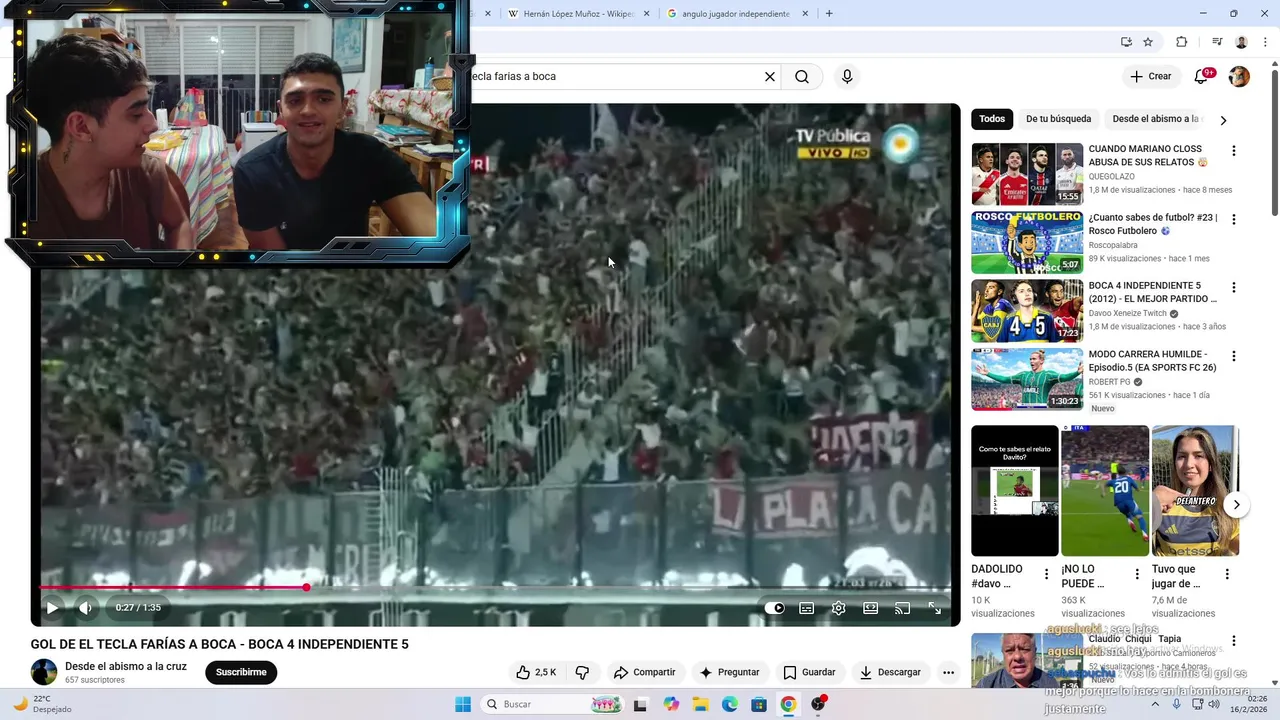This screenshot has height=720, width=1280.
Task: Play the video with the play button
Action: pos(52,607)
